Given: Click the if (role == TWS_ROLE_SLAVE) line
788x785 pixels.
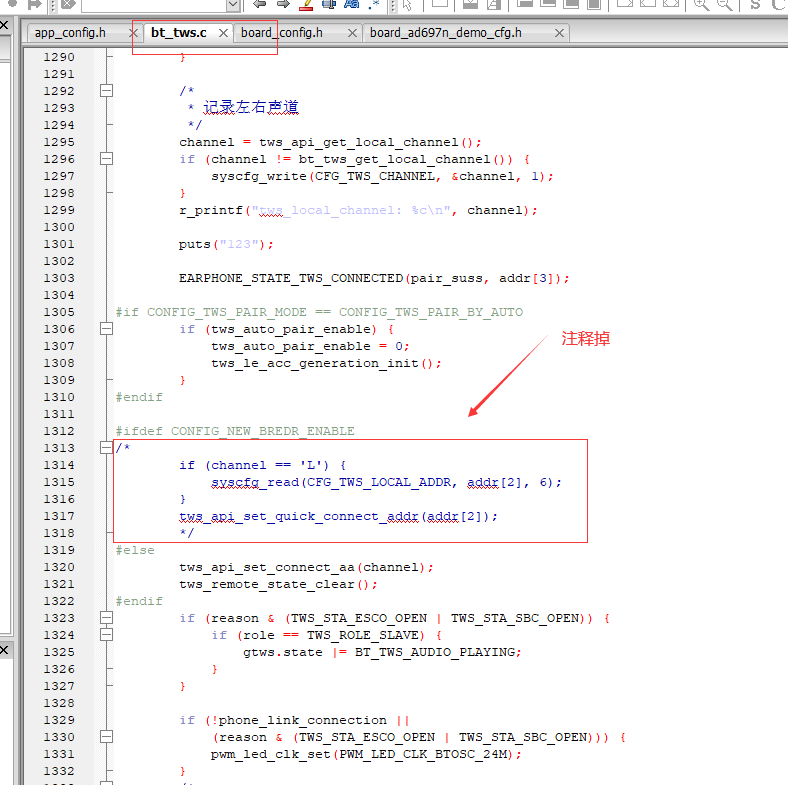Looking at the screenshot, I should tap(327, 636).
